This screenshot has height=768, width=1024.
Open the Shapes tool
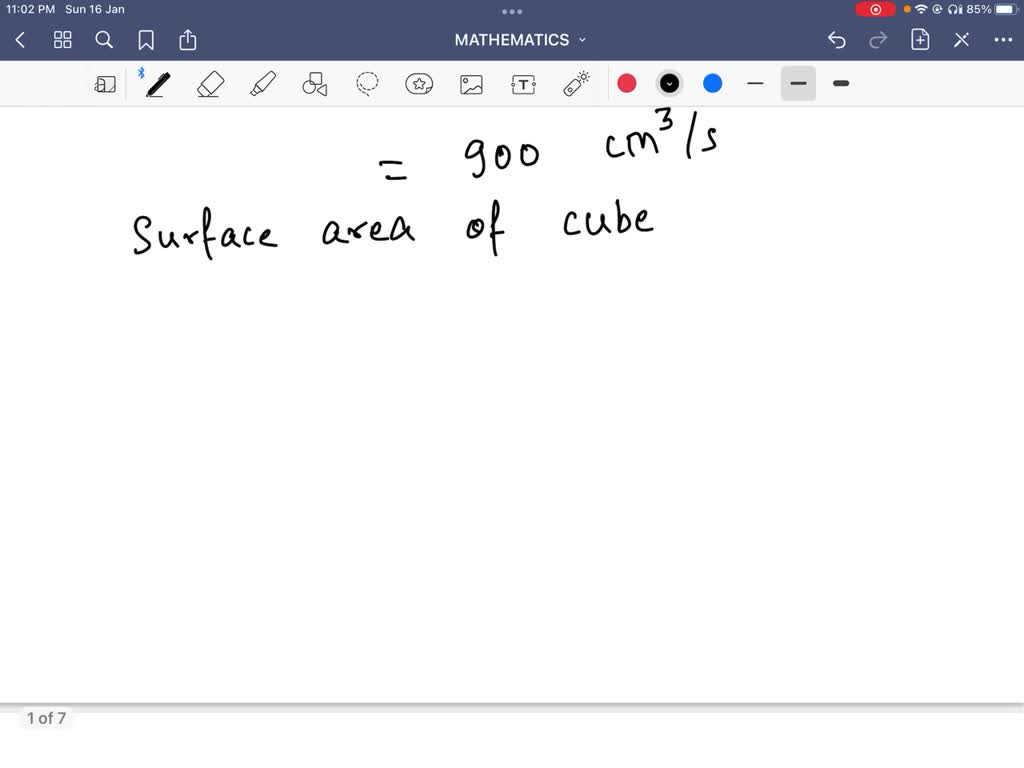tap(314, 84)
